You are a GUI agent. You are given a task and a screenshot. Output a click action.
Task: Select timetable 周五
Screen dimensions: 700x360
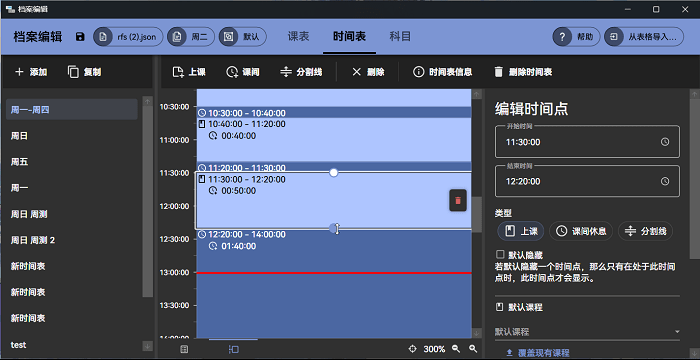coord(71,162)
